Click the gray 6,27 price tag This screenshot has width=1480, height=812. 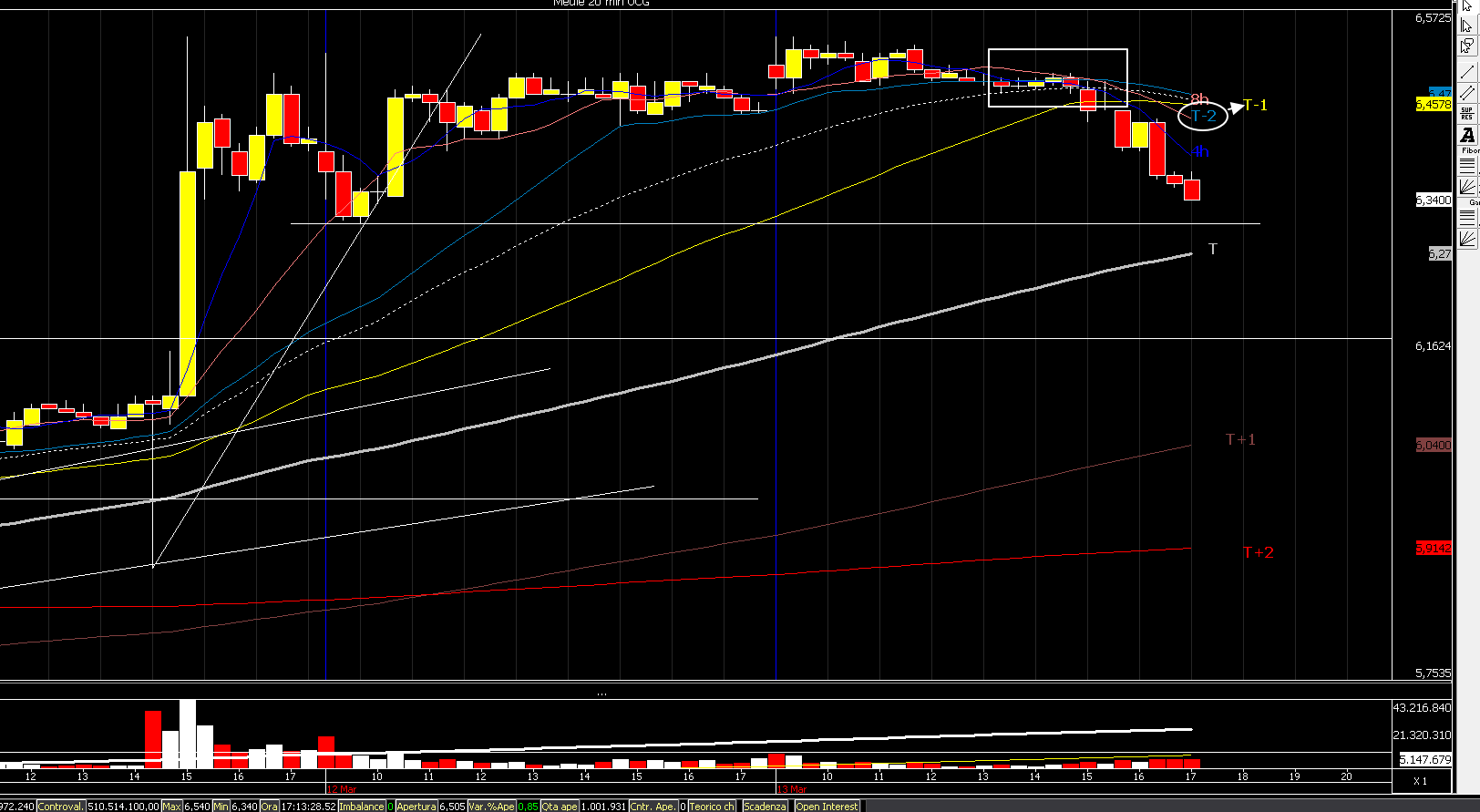pos(1440,253)
